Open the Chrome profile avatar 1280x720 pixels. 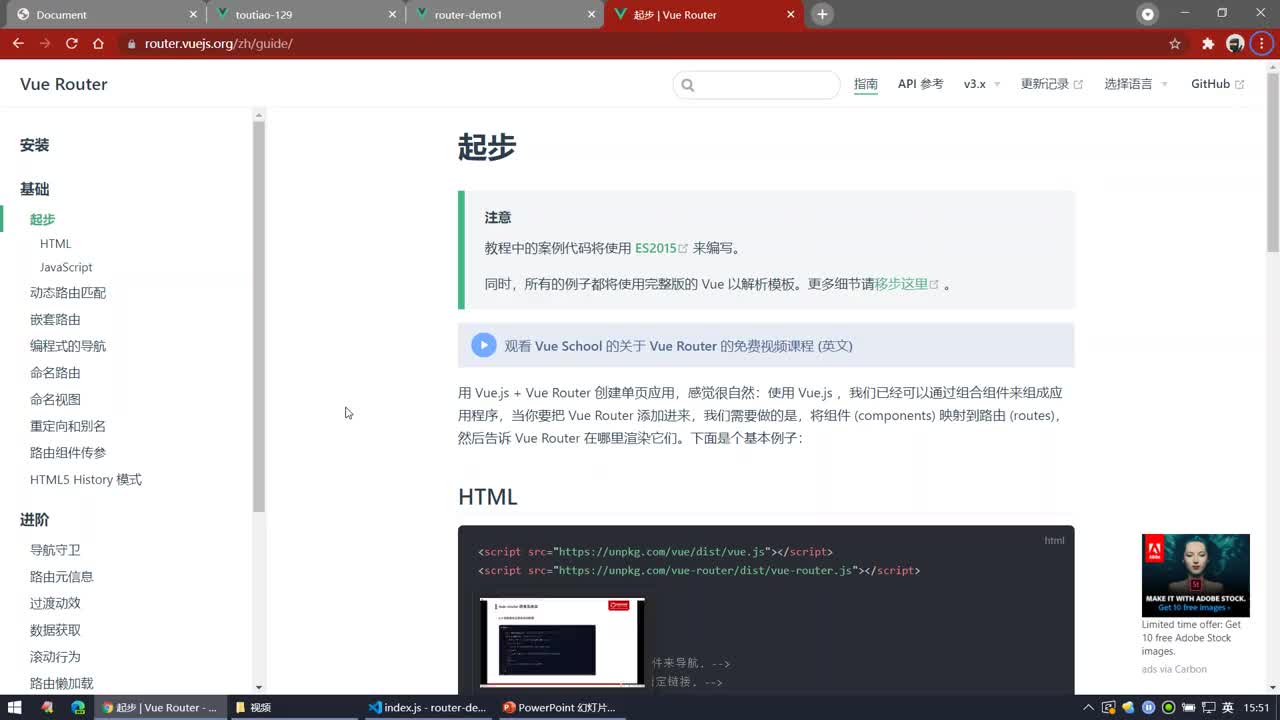coord(1235,43)
